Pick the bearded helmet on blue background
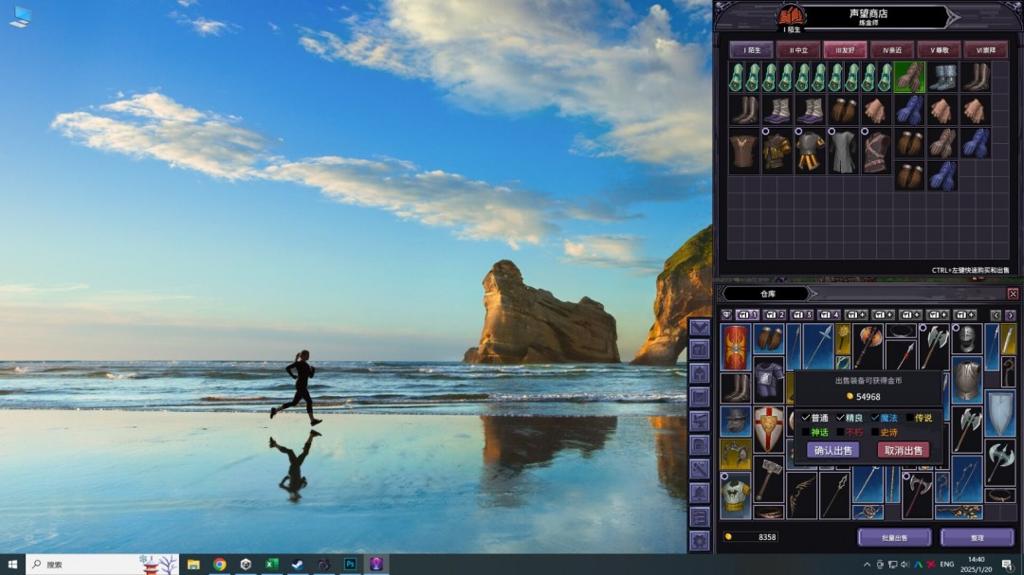 tap(736, 421)
